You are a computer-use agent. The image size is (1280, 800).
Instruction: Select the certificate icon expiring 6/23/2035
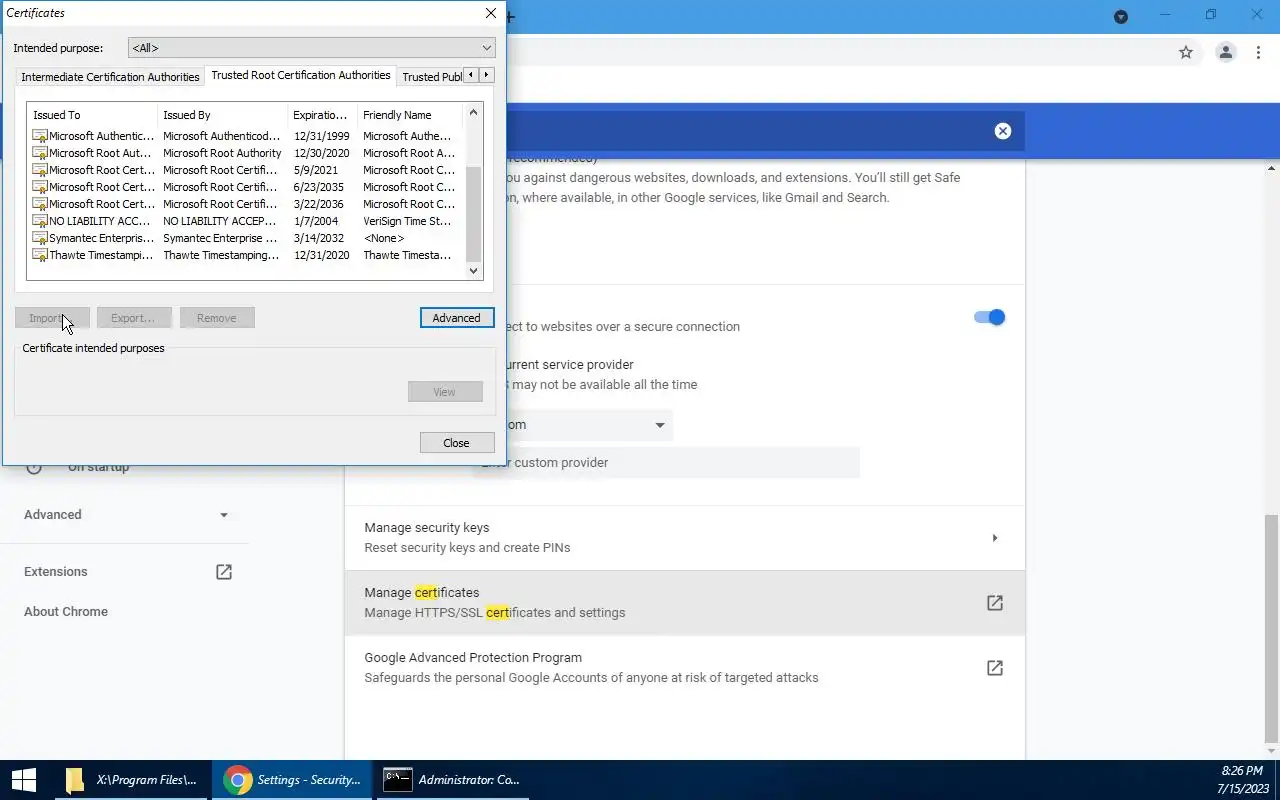(x=40, y=187)
